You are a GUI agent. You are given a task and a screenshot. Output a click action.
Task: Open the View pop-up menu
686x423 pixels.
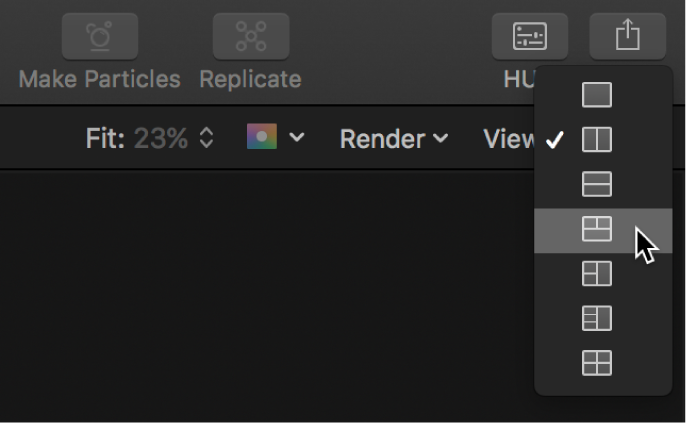pos(509,139)
